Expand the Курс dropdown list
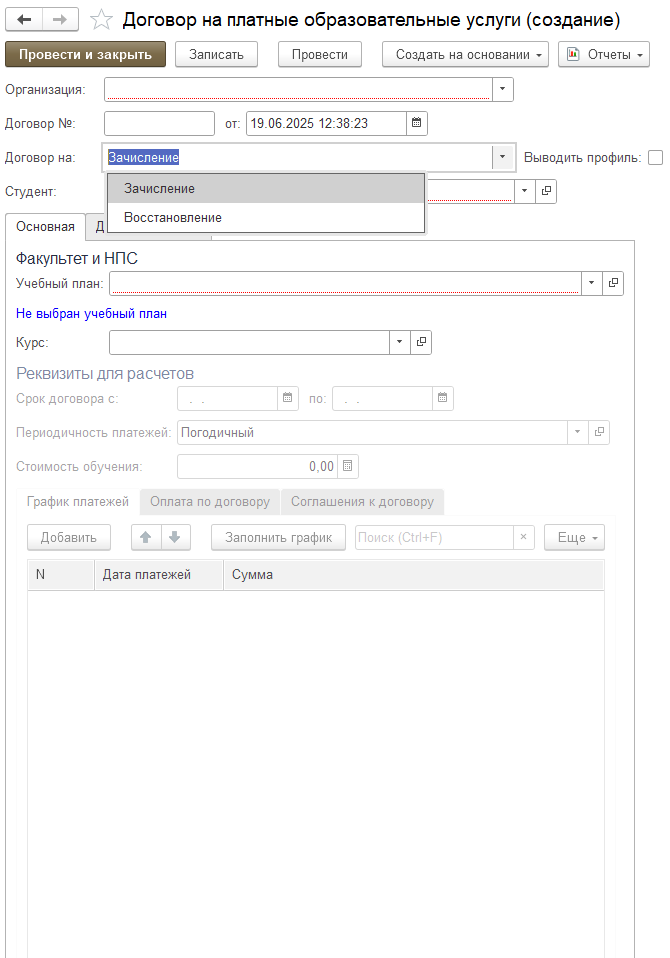 point(400,342)
